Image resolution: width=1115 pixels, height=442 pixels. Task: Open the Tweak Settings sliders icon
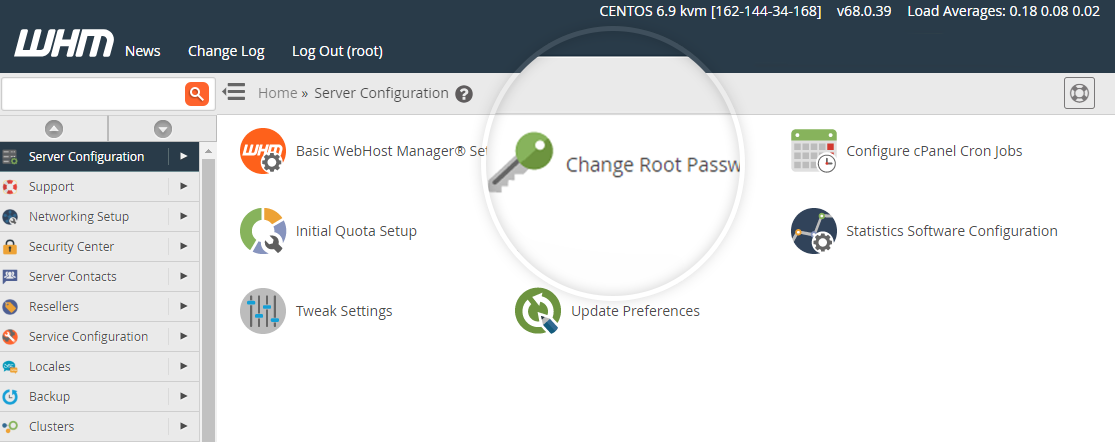tap(263, 311)
